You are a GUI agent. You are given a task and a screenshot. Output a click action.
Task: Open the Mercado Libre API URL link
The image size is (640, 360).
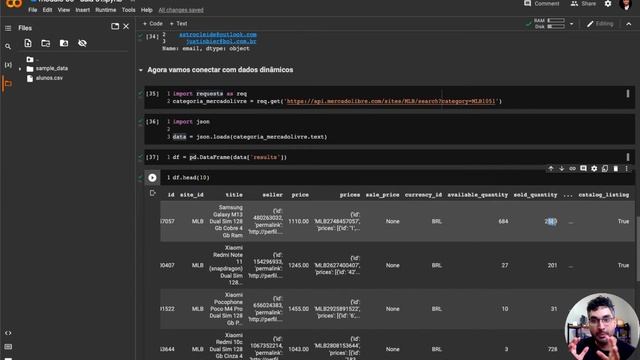coord(391,101)
